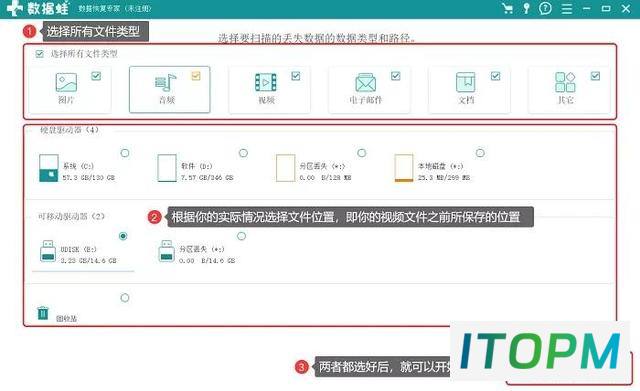Uncheck the 其它 checkbox

click(596, 76)
